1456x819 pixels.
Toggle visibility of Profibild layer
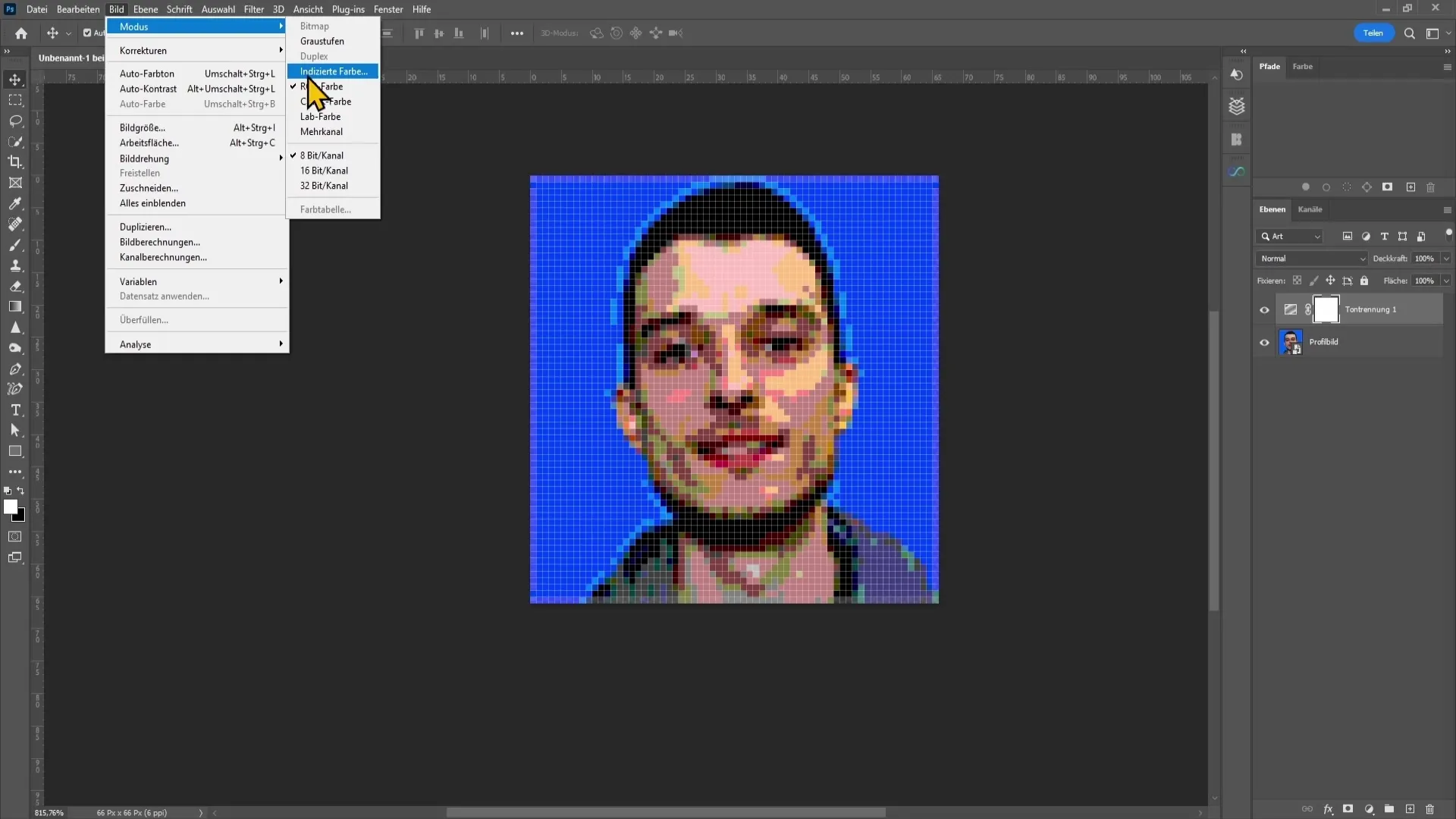click(x=1264, y=342)
